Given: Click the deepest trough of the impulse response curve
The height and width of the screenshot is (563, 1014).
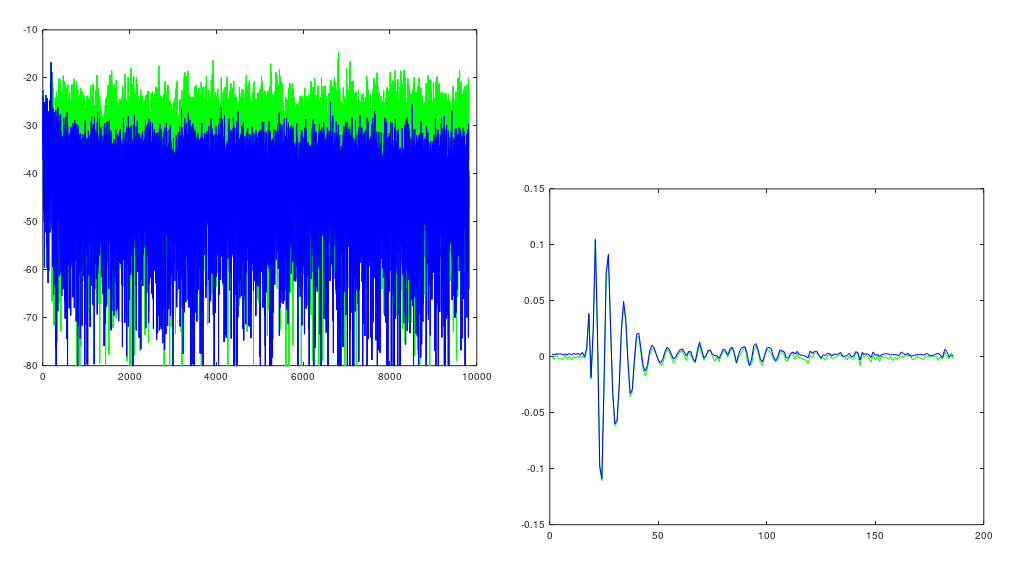Looking at the screenshot, I should (601, 478).
